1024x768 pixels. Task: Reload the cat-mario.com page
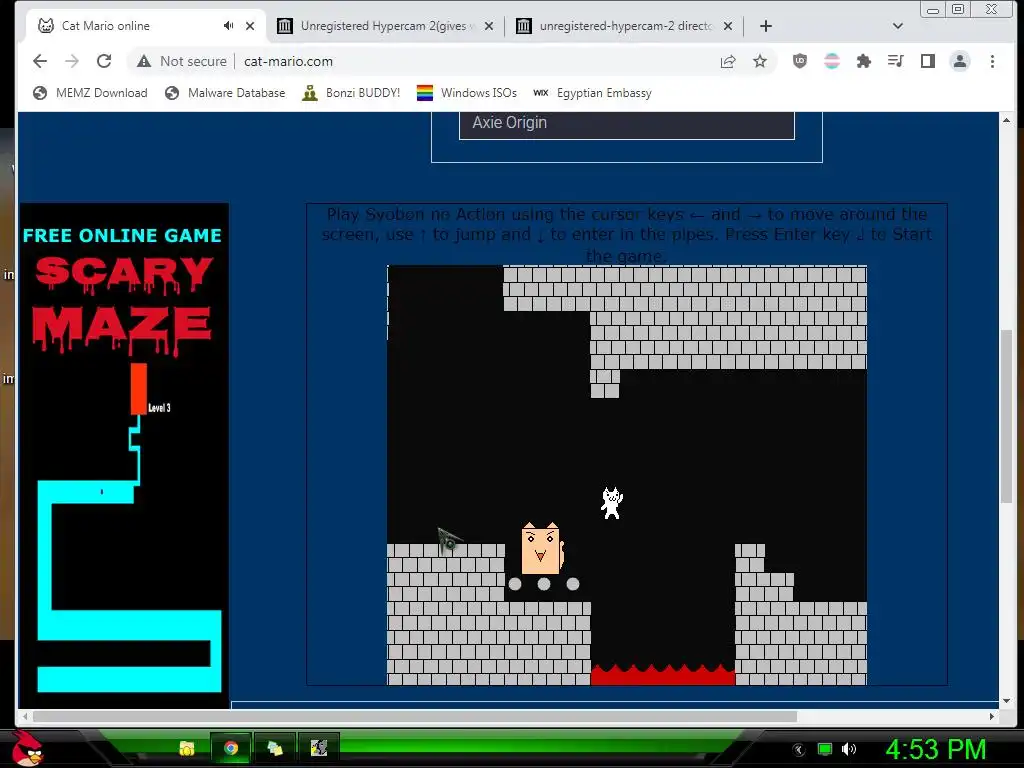[104, 61]
